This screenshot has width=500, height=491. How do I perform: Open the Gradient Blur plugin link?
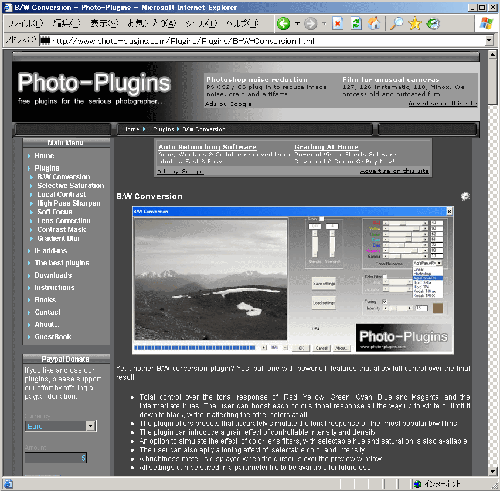point(58,238)
